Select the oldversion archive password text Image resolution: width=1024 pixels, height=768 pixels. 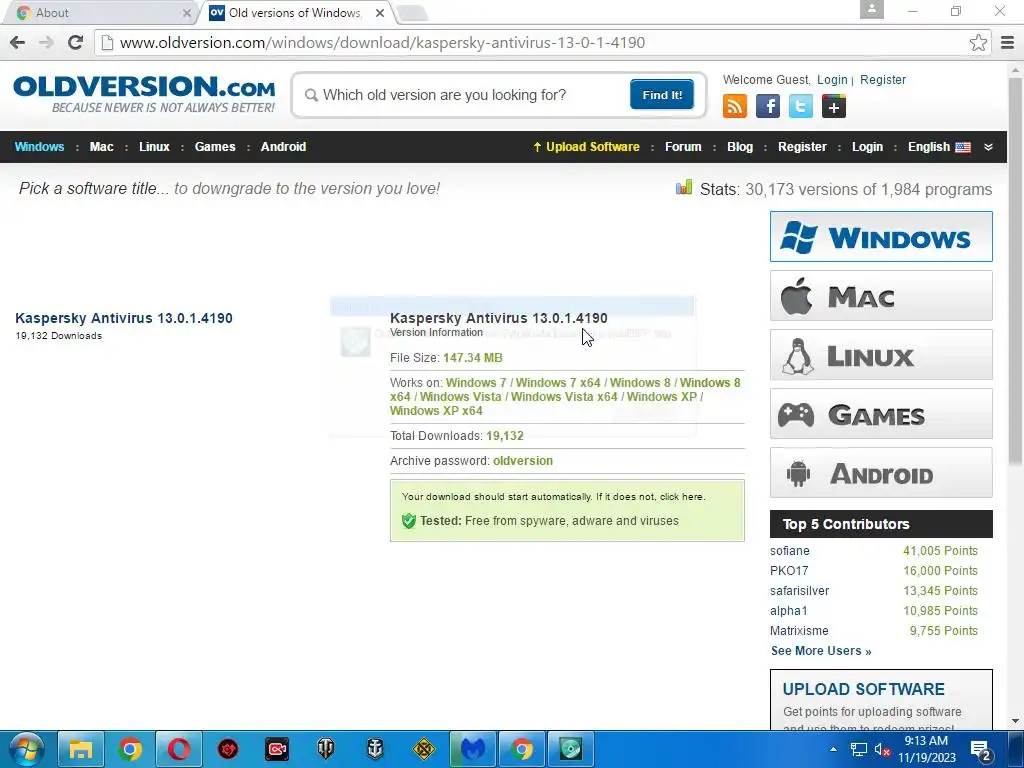click(522, 460)
